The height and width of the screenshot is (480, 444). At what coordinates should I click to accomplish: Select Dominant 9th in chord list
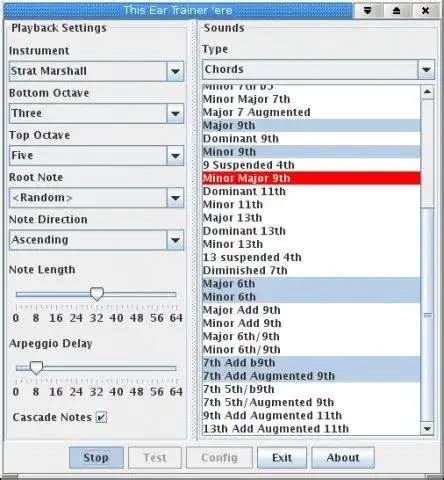[x=311, y=139]
